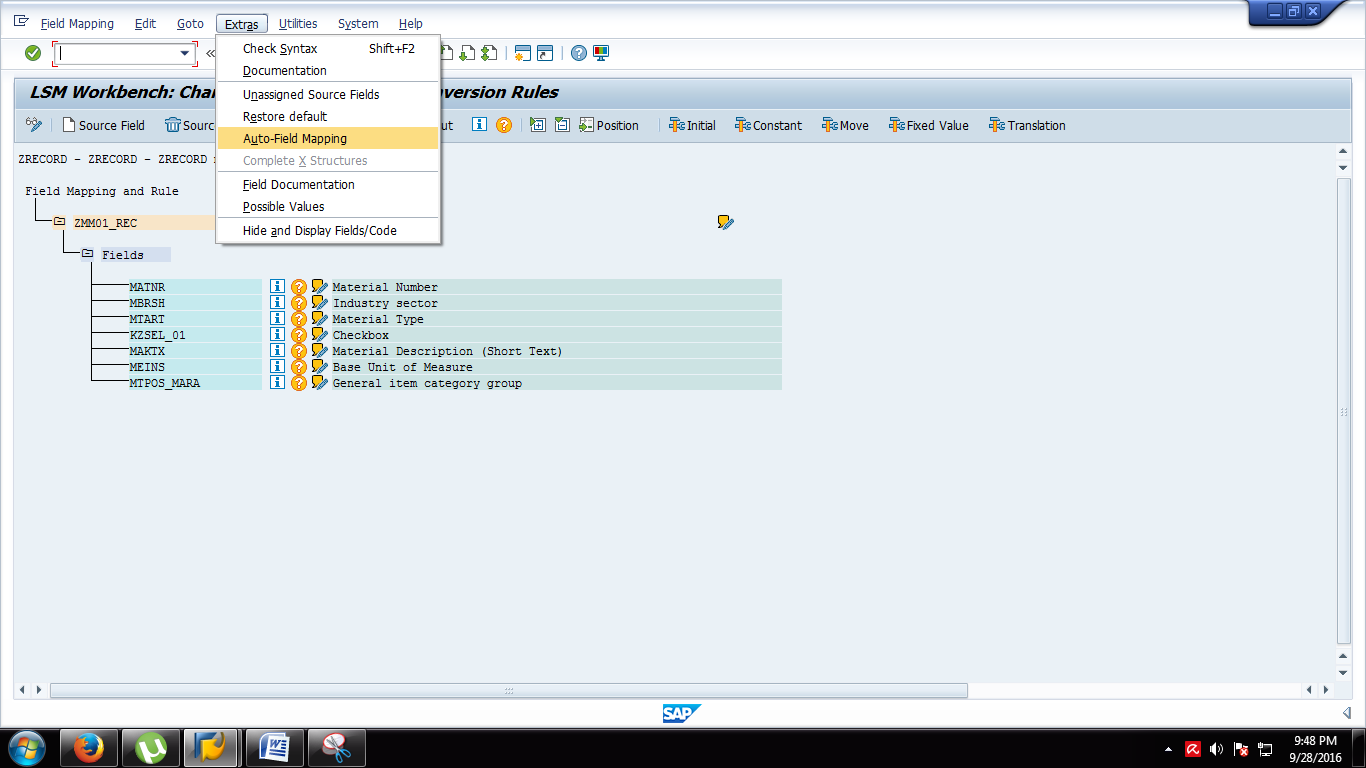
Task: Open the blue Help question mark icon
Action: pyautogui.click(x=579, y=53)
